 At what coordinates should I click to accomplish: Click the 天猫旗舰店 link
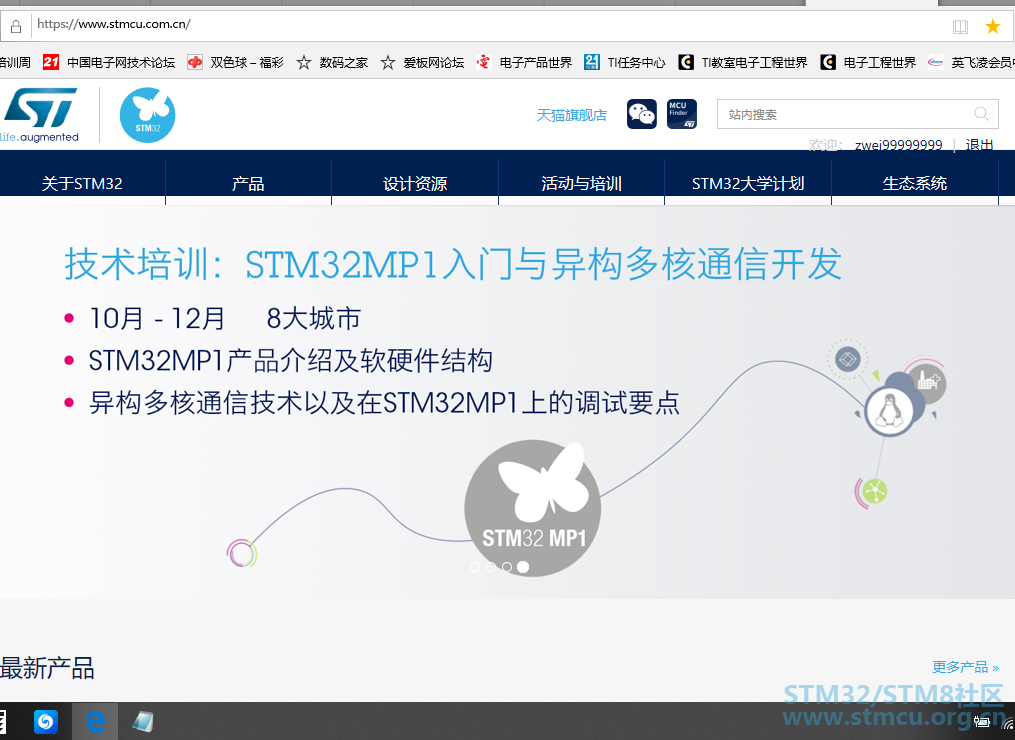click(x=572, y=115)
